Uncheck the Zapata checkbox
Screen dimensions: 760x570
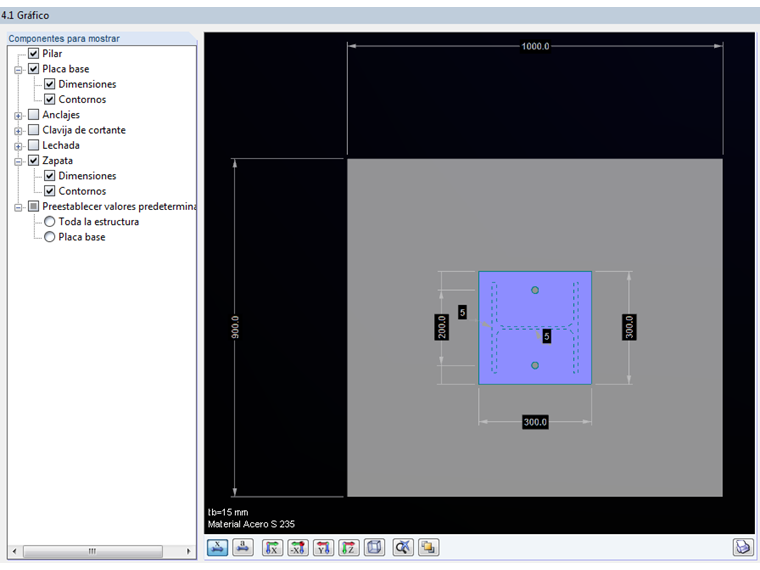(x=33, y=160)
